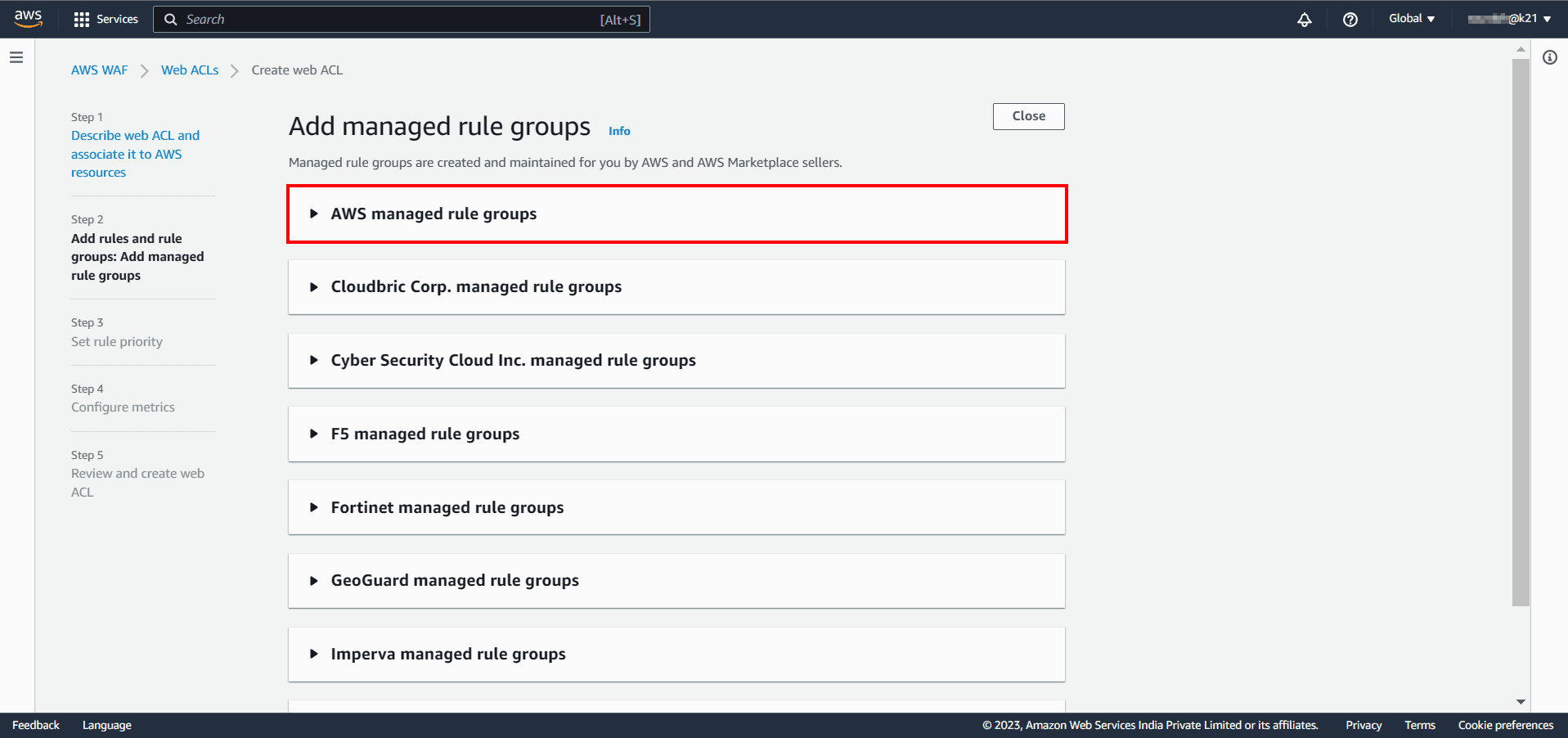Open the Services grid menu

tap(106, 19)
